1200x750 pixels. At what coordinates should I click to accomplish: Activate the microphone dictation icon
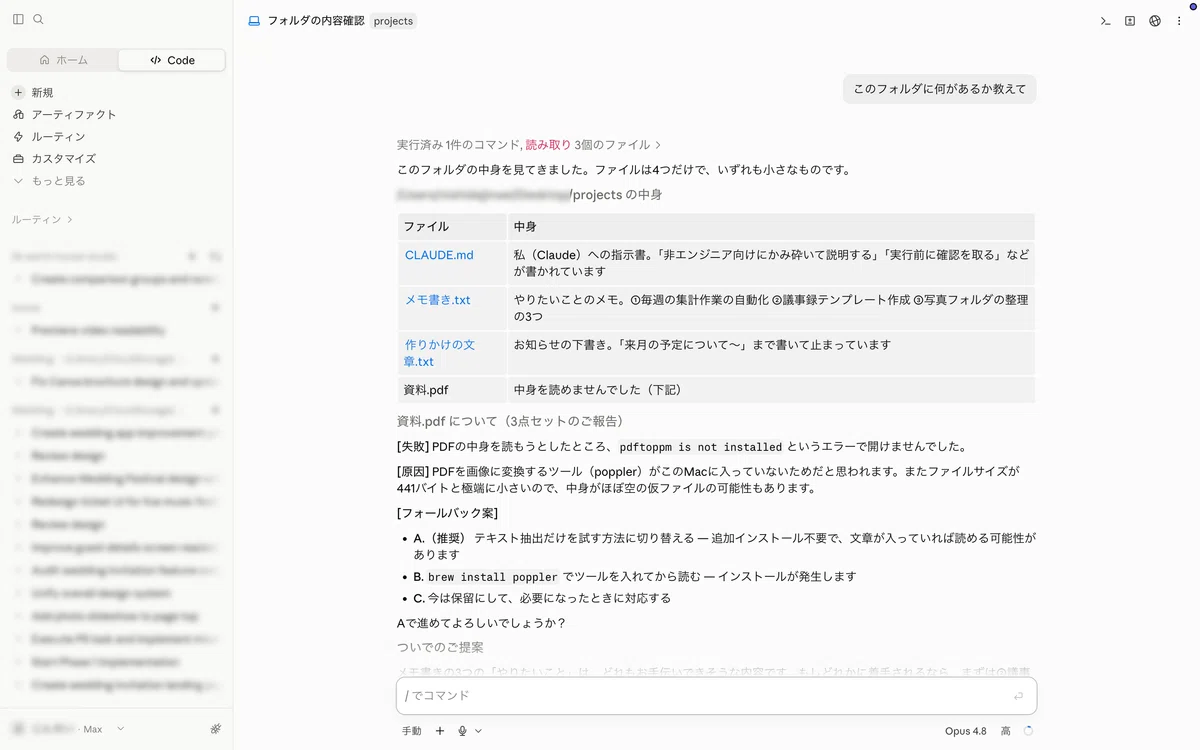coord(463,731)
